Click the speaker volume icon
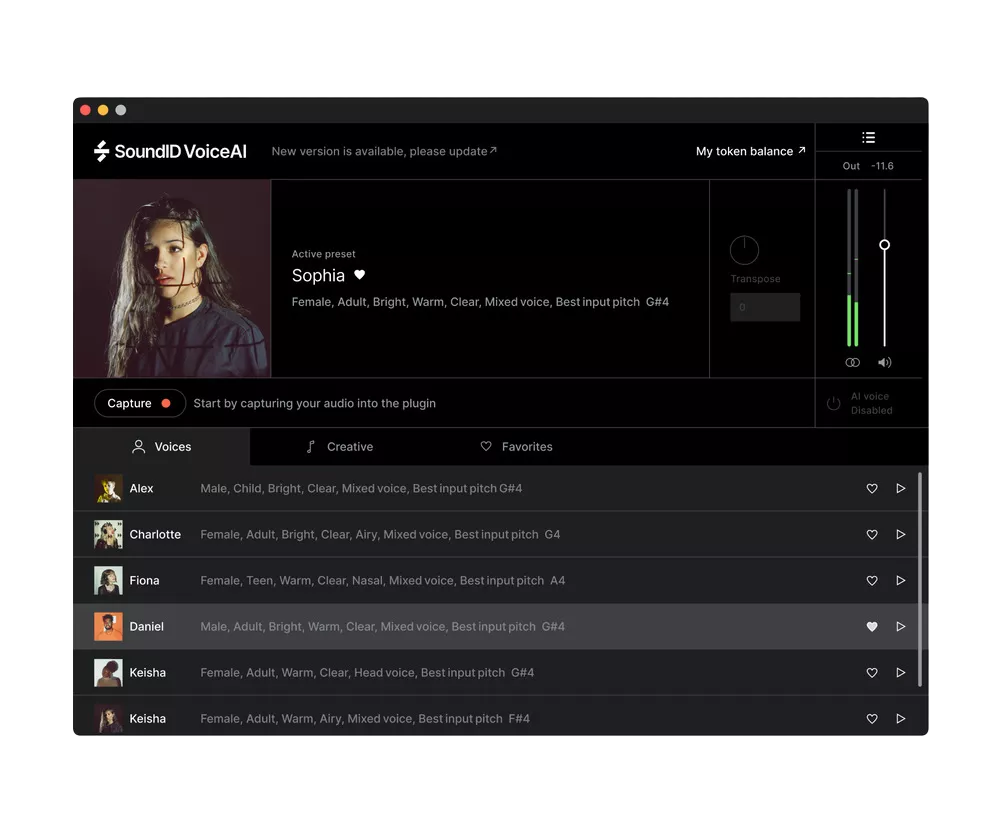This screenshot has height=833, width=1000. 884,362
